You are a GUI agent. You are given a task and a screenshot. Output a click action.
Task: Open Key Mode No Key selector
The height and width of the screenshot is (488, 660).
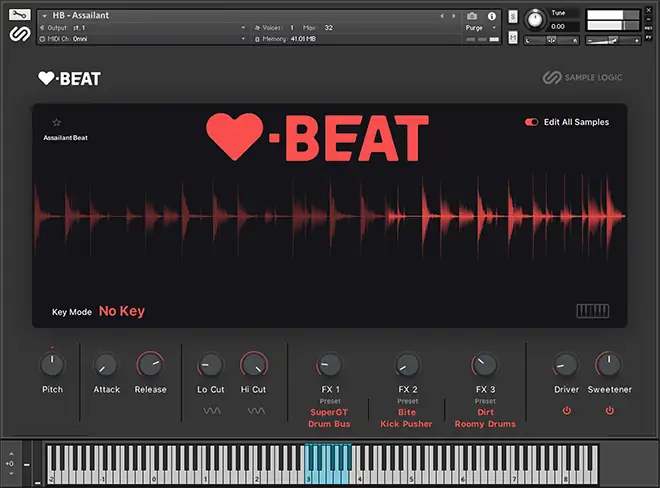point(122,311)
